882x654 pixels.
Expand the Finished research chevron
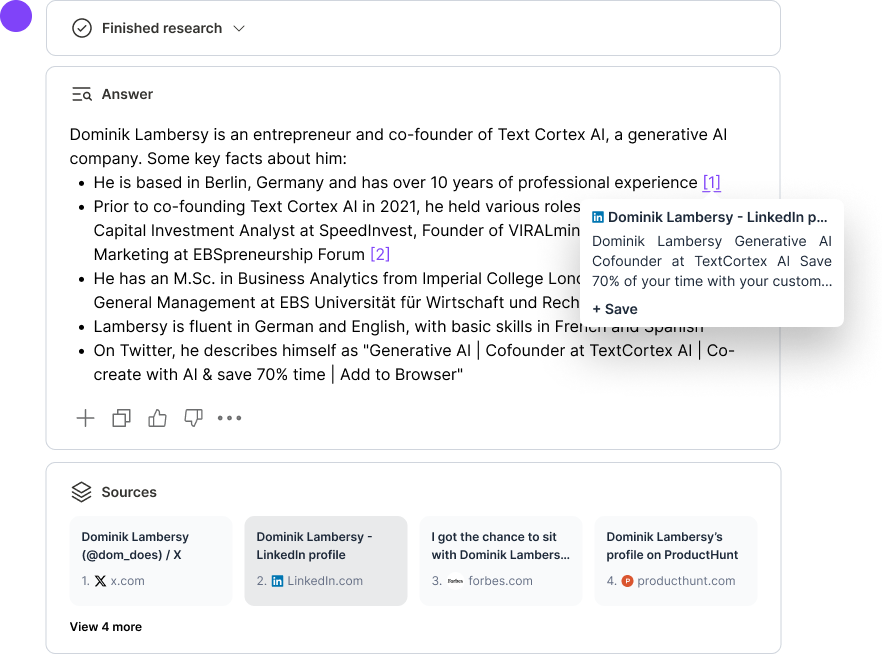coord(239,28)
